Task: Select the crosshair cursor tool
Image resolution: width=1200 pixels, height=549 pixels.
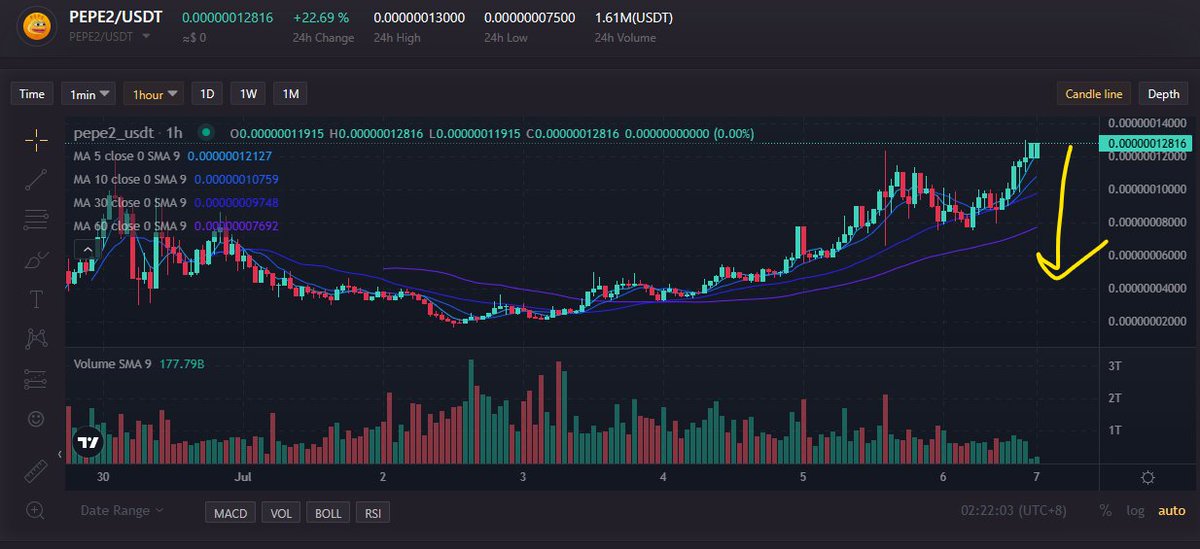Action: click(x=36, y=141)
